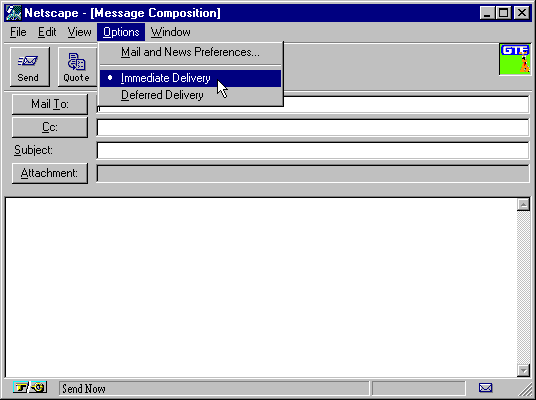The height and width of the screenshot is (400, 536).
Task: Click the Send envelope toolbar button
Action: click(x=30, y=67)
